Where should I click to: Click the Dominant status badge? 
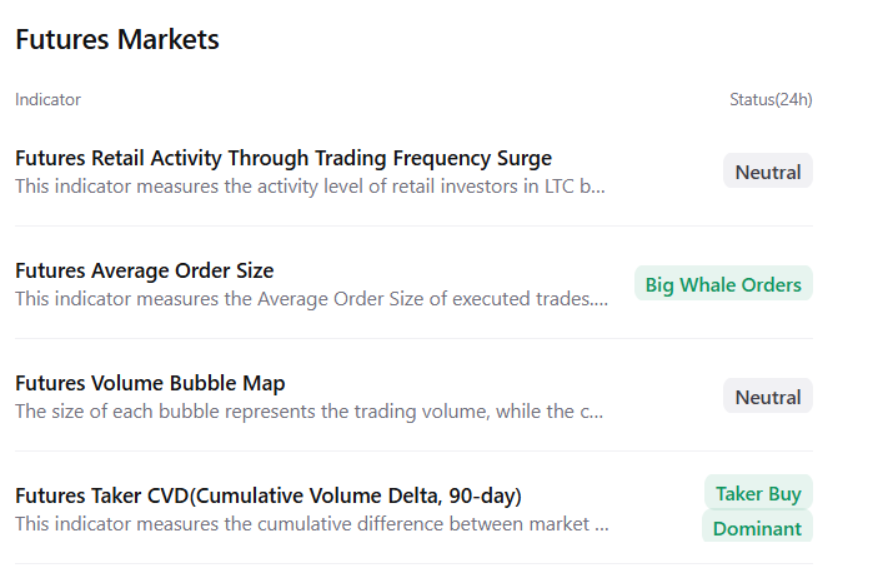coord(757,528)
